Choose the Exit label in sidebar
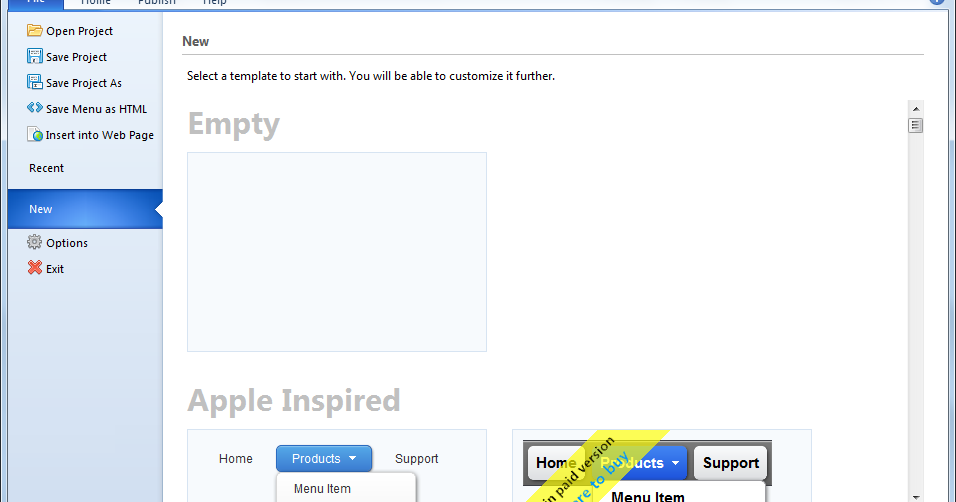 [55, 269]
